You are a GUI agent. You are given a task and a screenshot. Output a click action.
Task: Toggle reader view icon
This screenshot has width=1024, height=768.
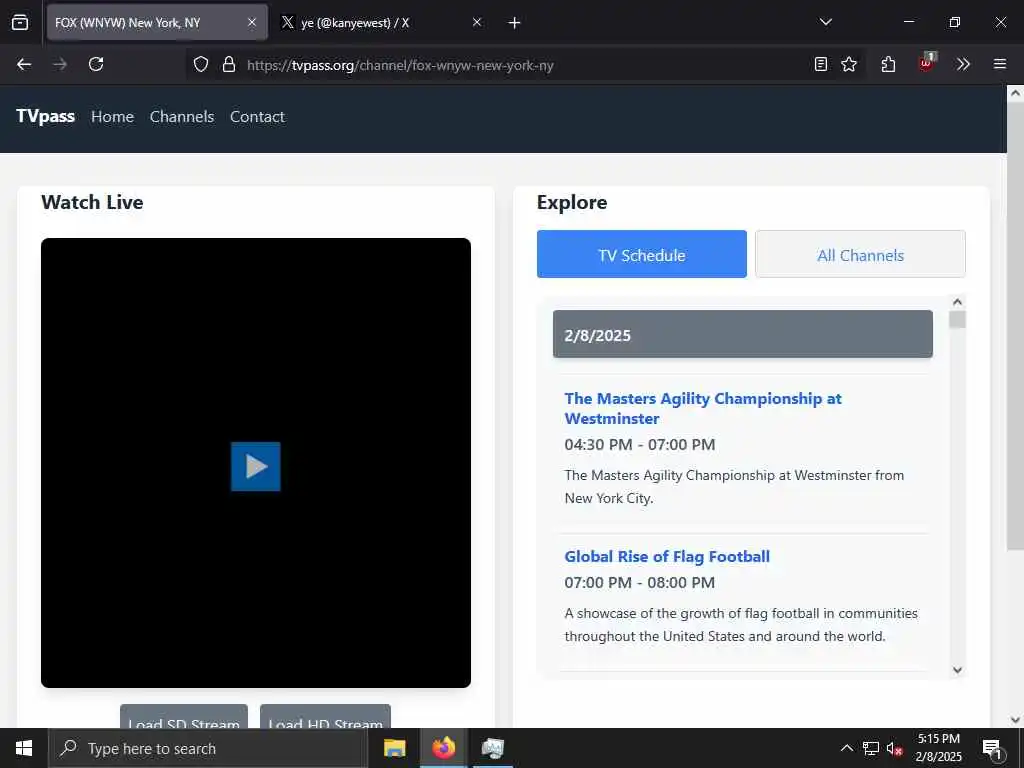click(821, 64)
